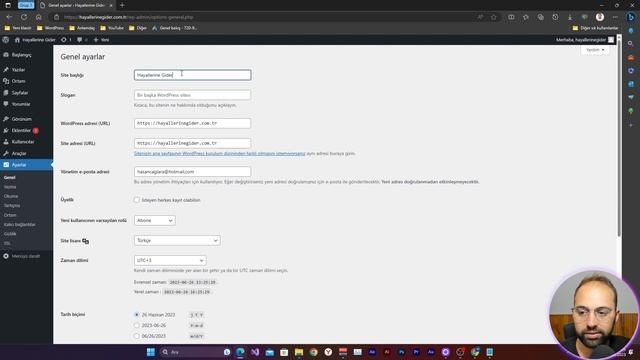Go to Okuma settings submenu
640x360 pixels.
11,196
